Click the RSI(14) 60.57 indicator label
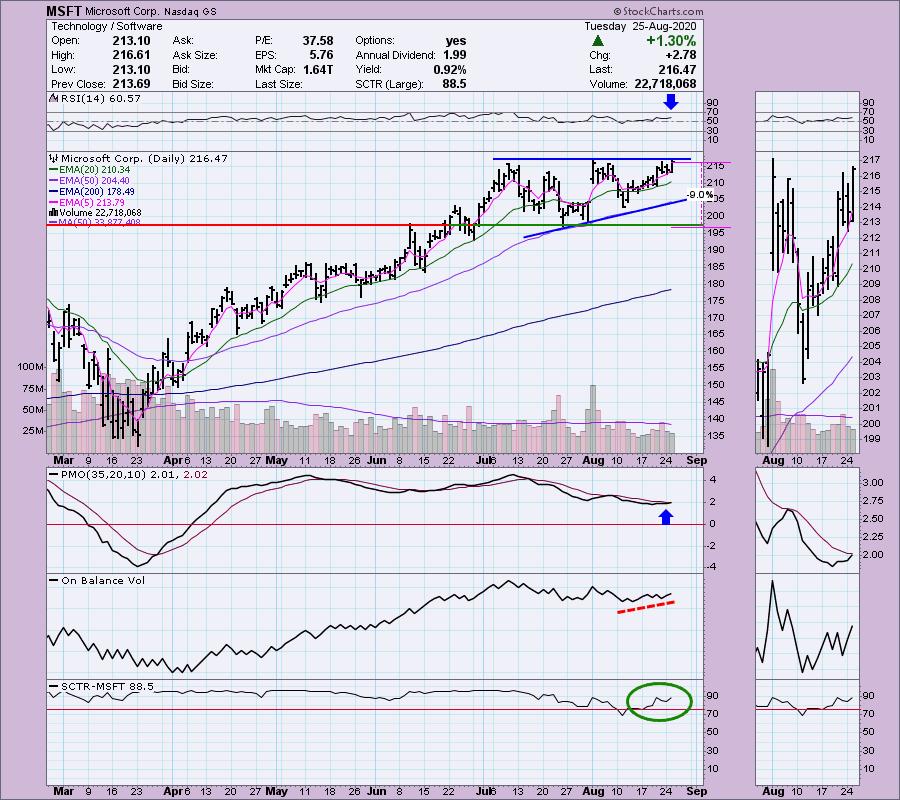Viewport: 900px width, 800px height. (x=100, y=99)
